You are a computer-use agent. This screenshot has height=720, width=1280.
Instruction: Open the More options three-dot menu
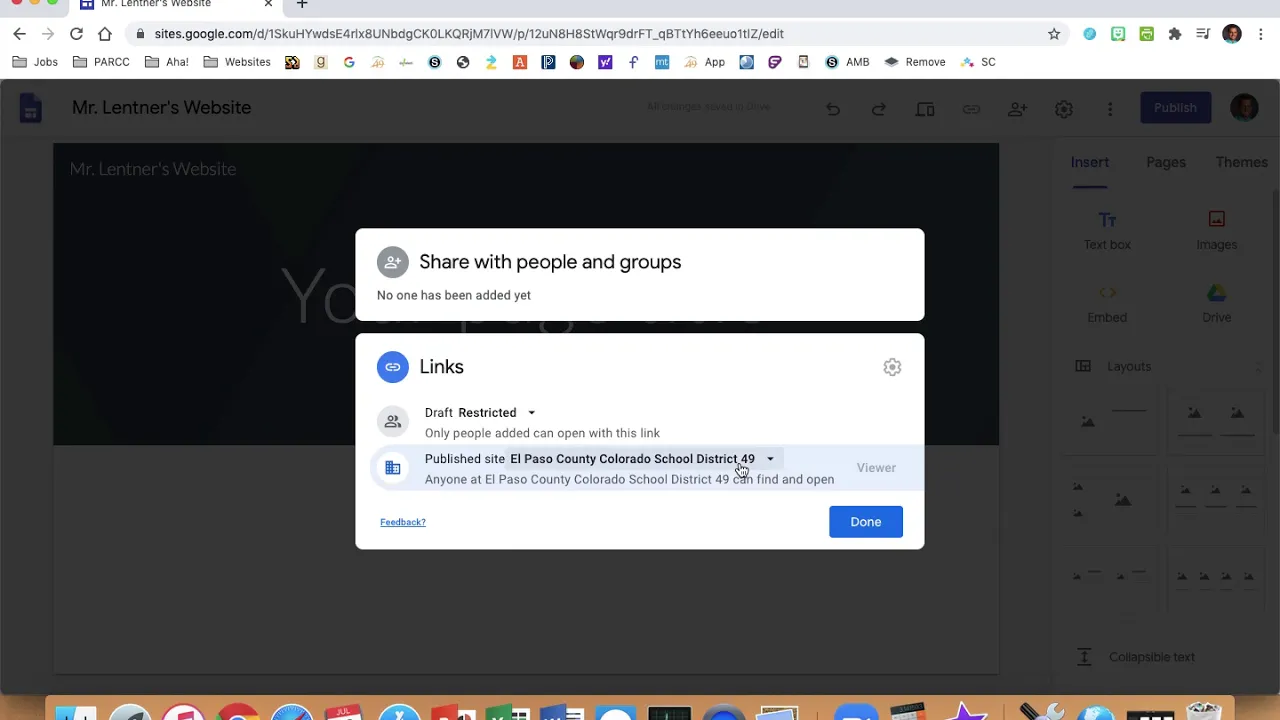(x=1110, y=109)
